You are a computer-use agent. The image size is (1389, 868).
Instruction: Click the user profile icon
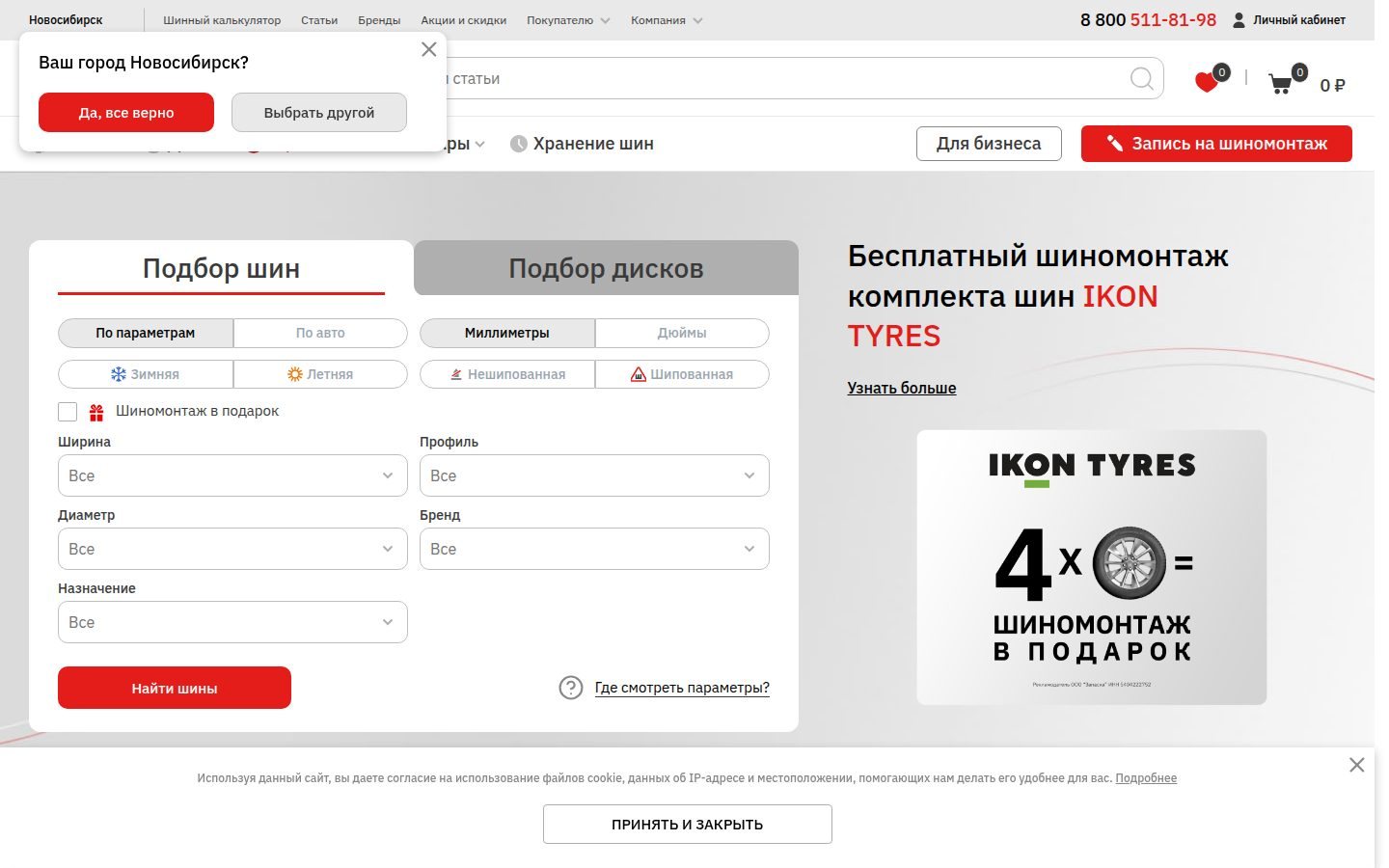click(x=1239, y=20)
